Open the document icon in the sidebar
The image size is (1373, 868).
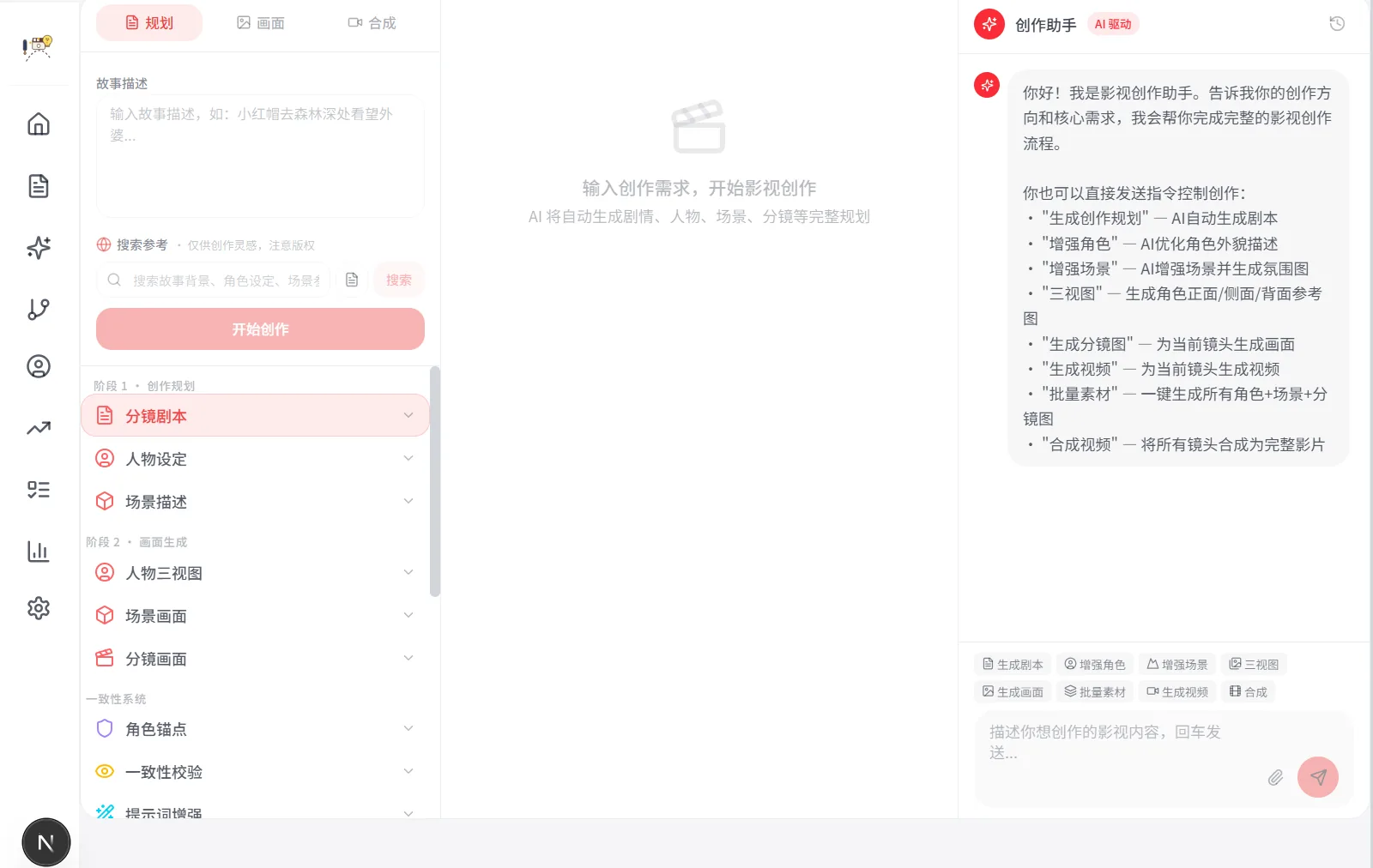[x=39, y=186]
